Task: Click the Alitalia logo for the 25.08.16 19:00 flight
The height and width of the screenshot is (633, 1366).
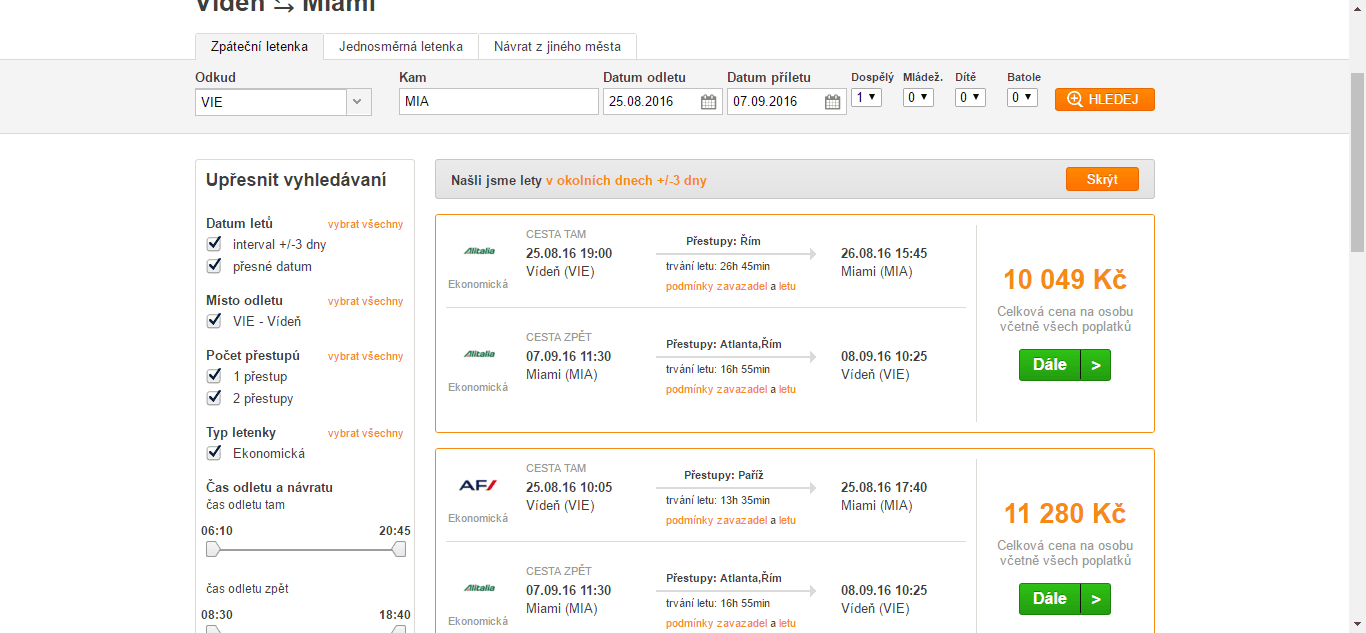Action: [x=479, y=251]
